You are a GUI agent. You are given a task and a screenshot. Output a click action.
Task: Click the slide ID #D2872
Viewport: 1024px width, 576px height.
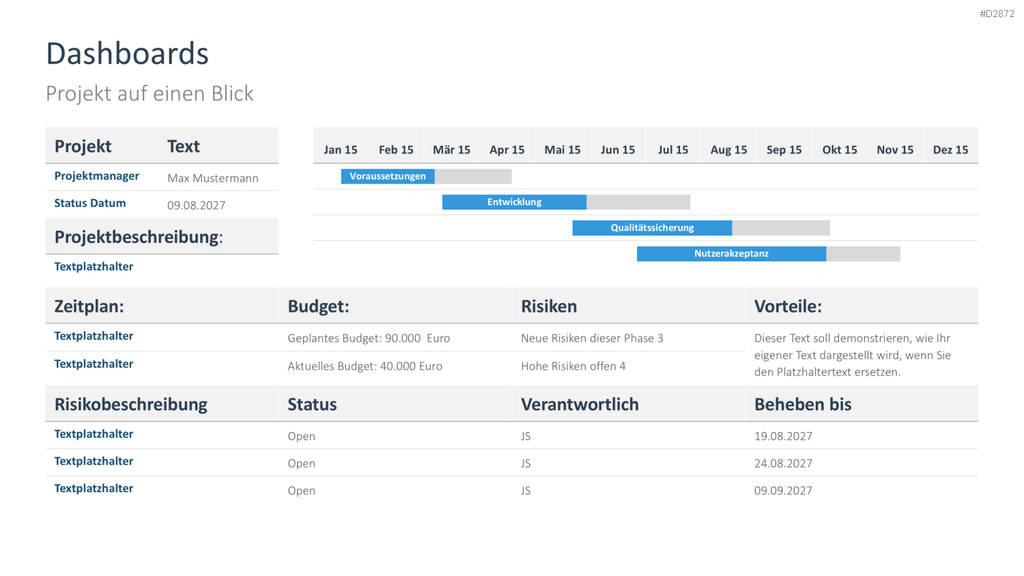[x=997, y=14]
